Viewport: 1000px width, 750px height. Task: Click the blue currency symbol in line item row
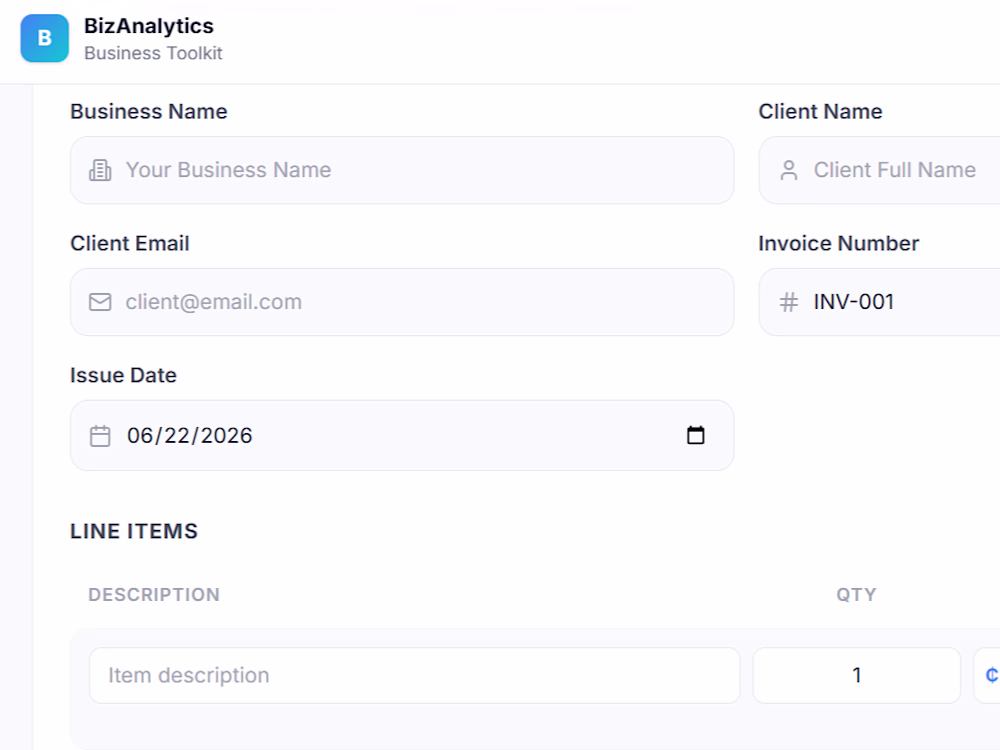(x=992, y=675)
